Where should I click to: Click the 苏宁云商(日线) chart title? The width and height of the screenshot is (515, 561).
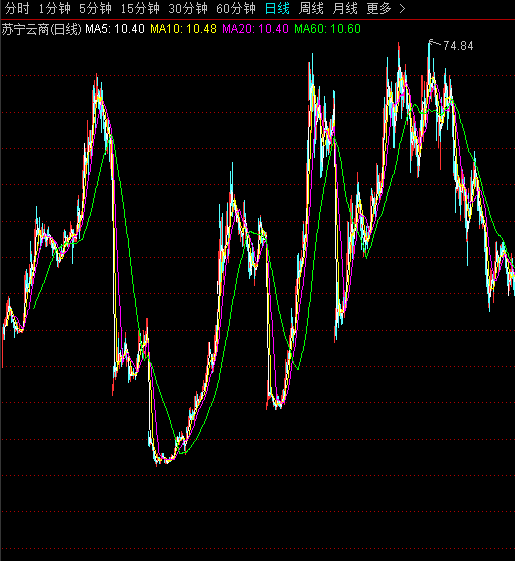[42, 29]
